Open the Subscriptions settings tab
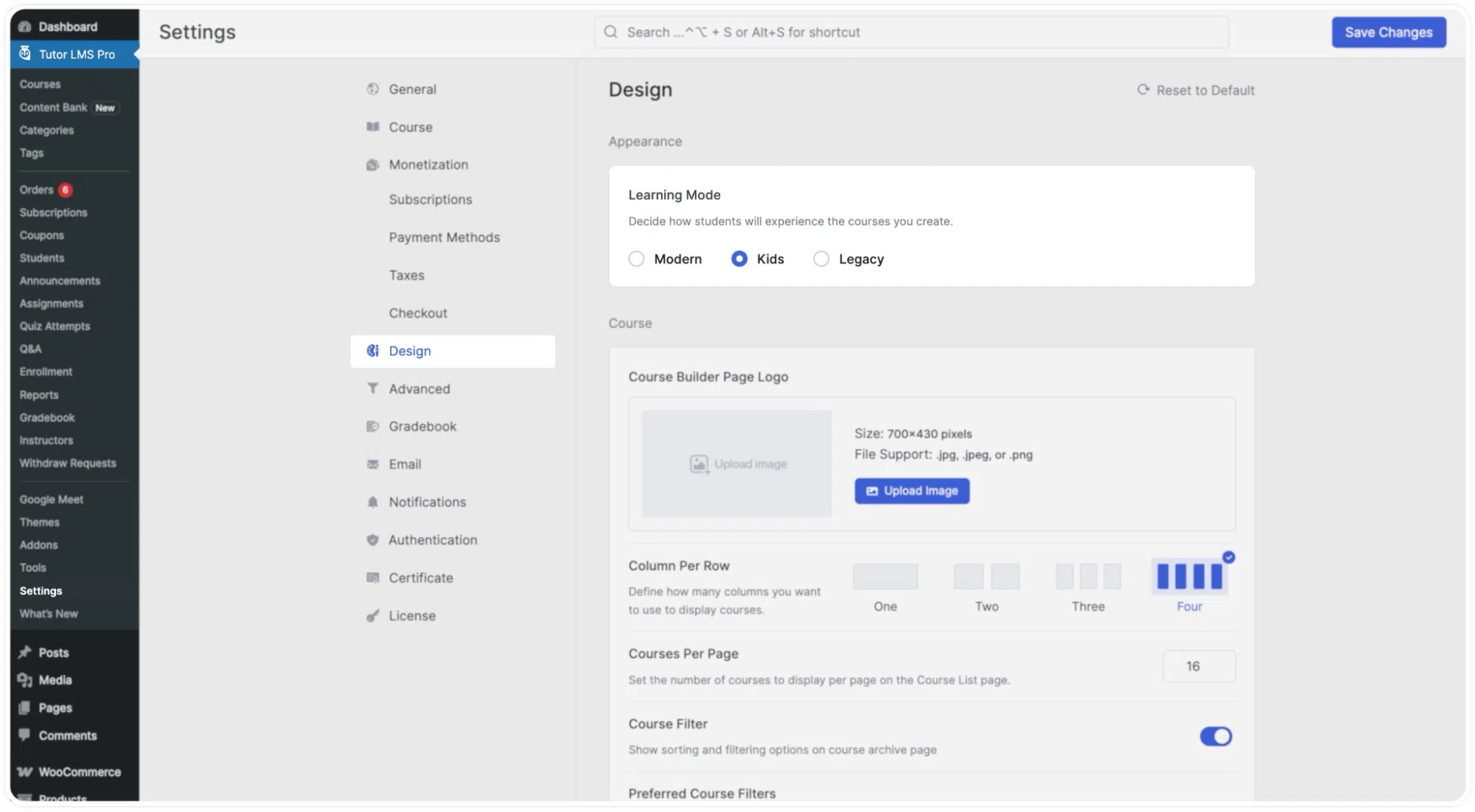Viewport: 1475px width, 812px height. pyautogui.click(x=430, y=200)
